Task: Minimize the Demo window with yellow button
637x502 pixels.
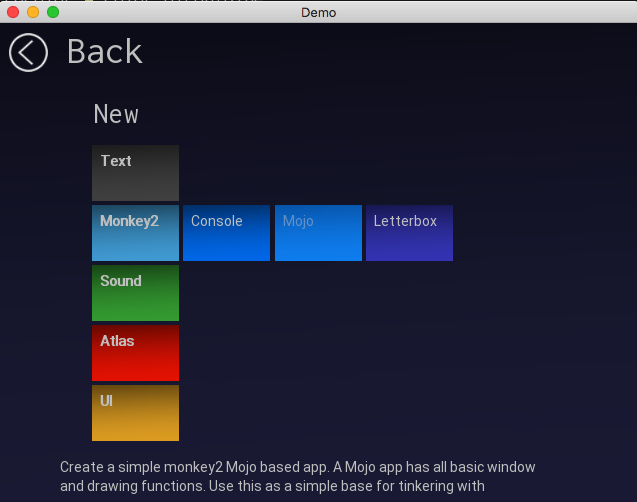Action: [x=33, y=12]
